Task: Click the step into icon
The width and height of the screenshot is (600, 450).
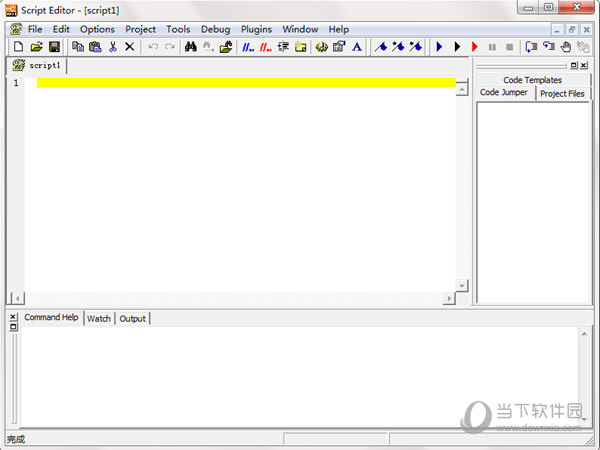Action: 531,47
